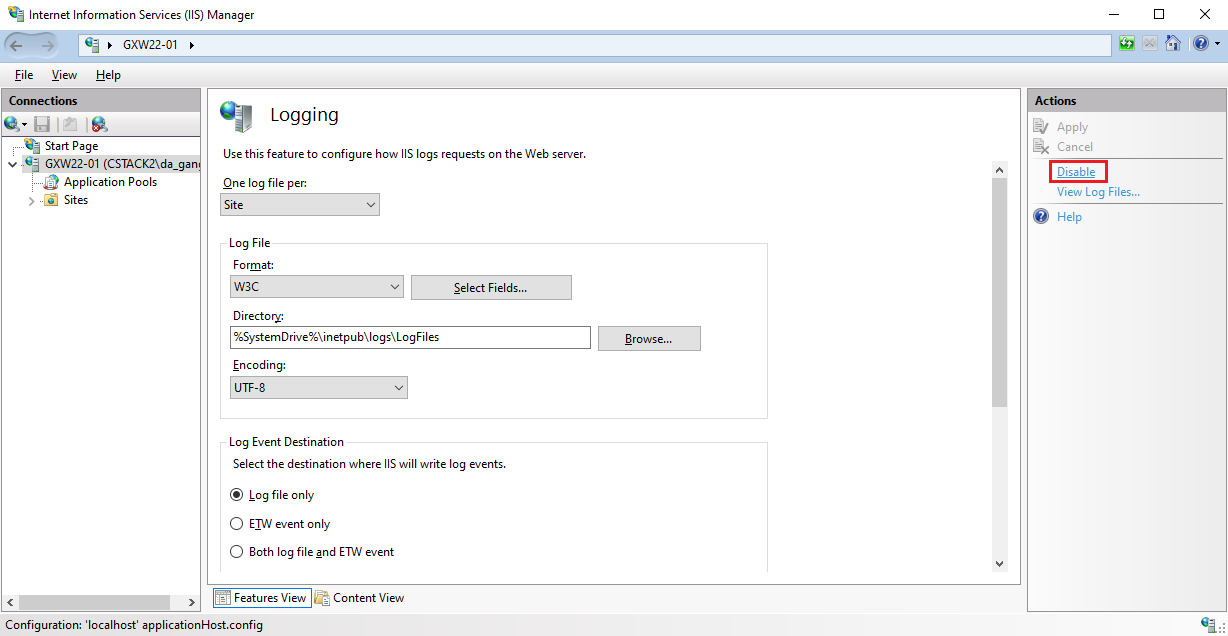Click the Sites folder icon
This screenshot has width=1228, height=636.
[x=52, y=200]
